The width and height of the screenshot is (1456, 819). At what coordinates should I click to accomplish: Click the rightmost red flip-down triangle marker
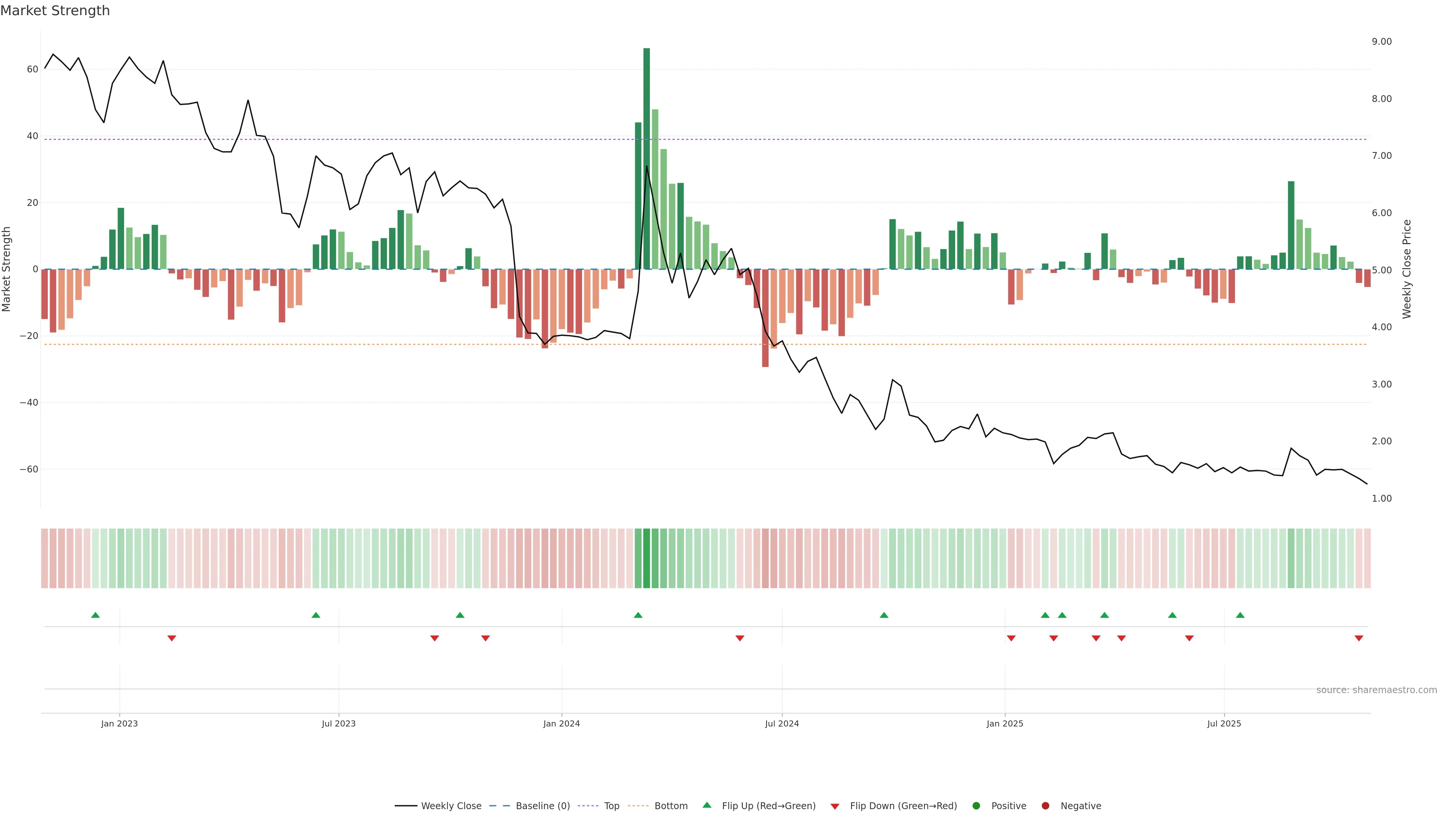click(1359, 638)
